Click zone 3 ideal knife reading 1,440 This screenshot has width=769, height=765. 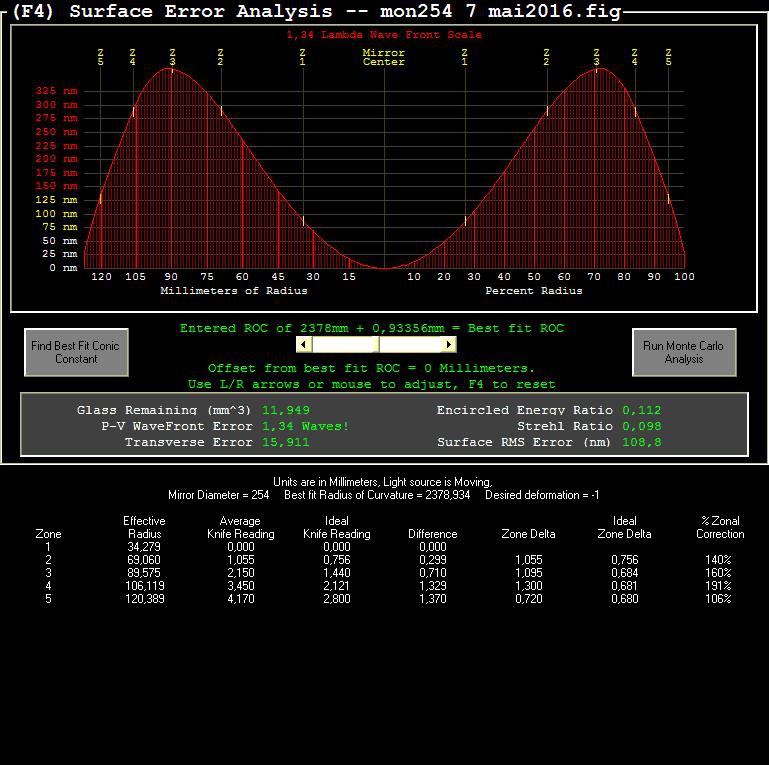(337, 573)
